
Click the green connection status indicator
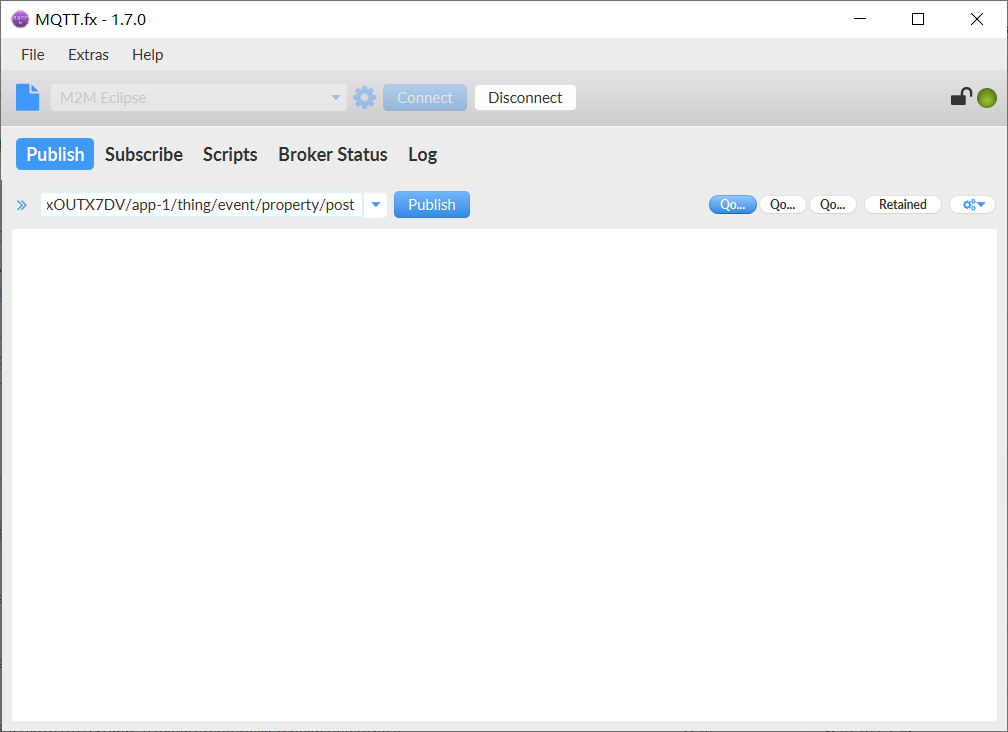tap(987, 98)
